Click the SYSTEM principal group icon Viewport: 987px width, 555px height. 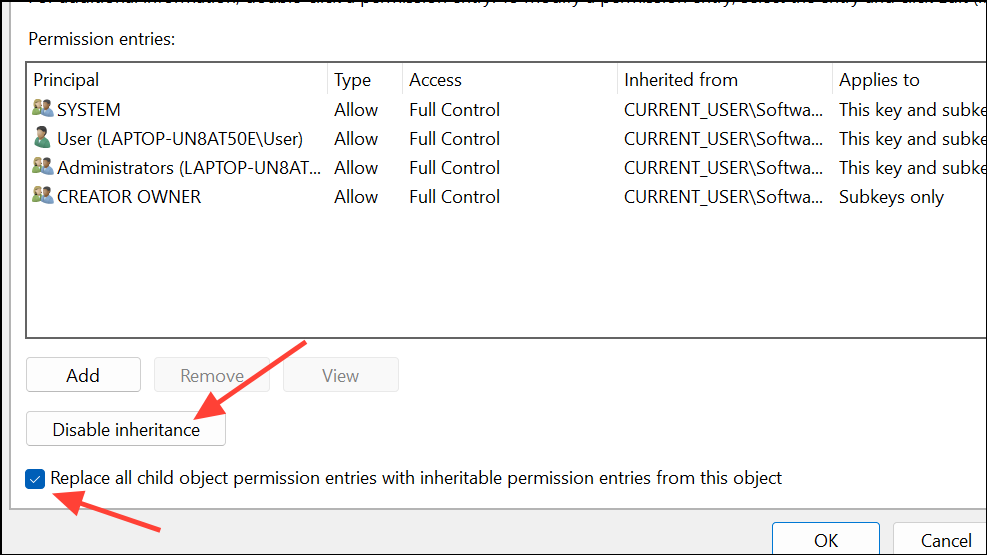point(42,110)
